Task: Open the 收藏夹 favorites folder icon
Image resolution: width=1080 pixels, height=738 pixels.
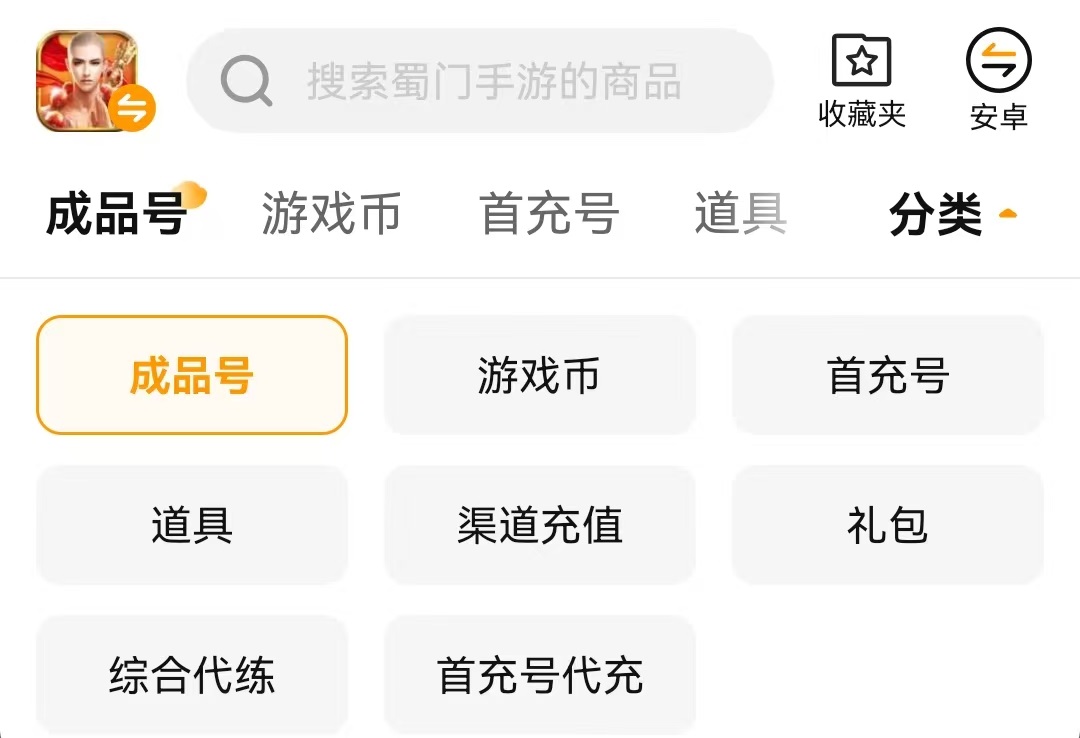Action: (x=861, y=64)
